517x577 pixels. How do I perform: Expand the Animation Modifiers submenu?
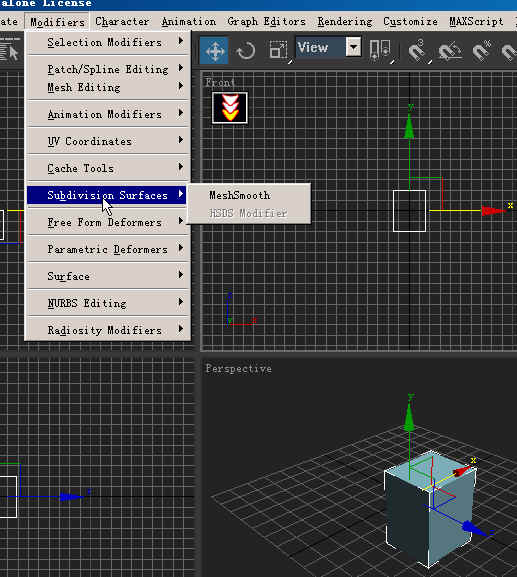click(108, 114)
